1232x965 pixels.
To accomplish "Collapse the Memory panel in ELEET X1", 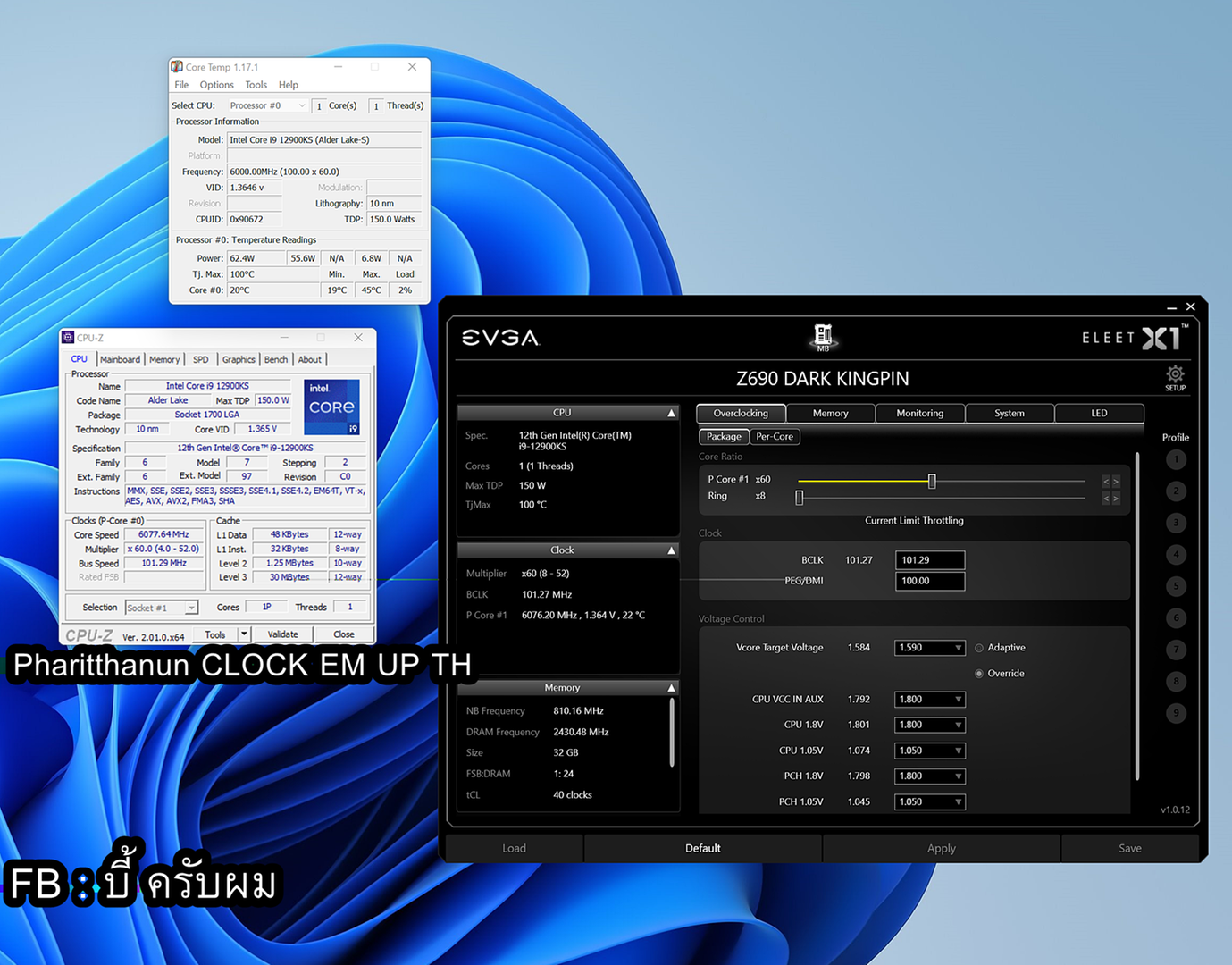I will coord(671,688).
